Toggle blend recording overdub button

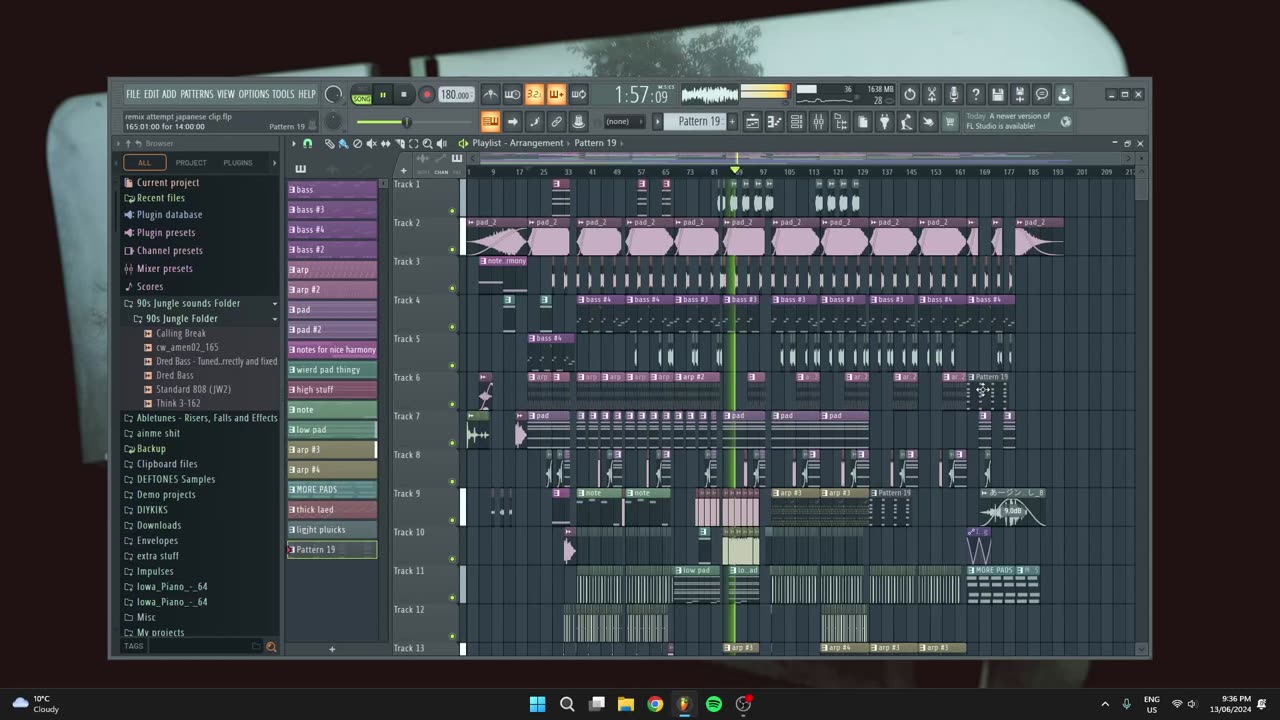tap(556, 95)
